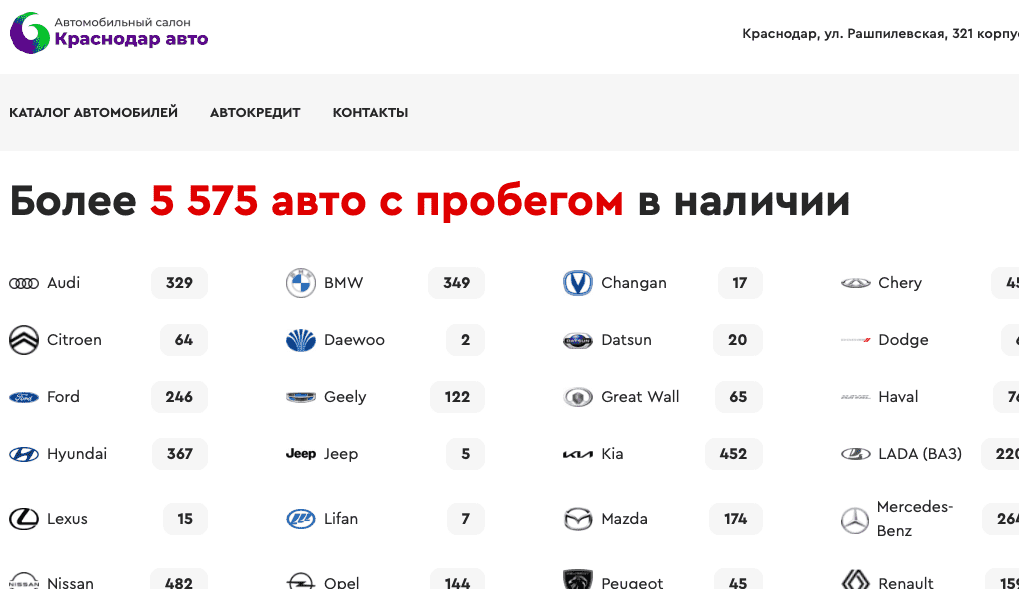The height and width of the screenshot is (589, 1019).
Task: Click the Mazda emblem icon
Action: point(578,520)
